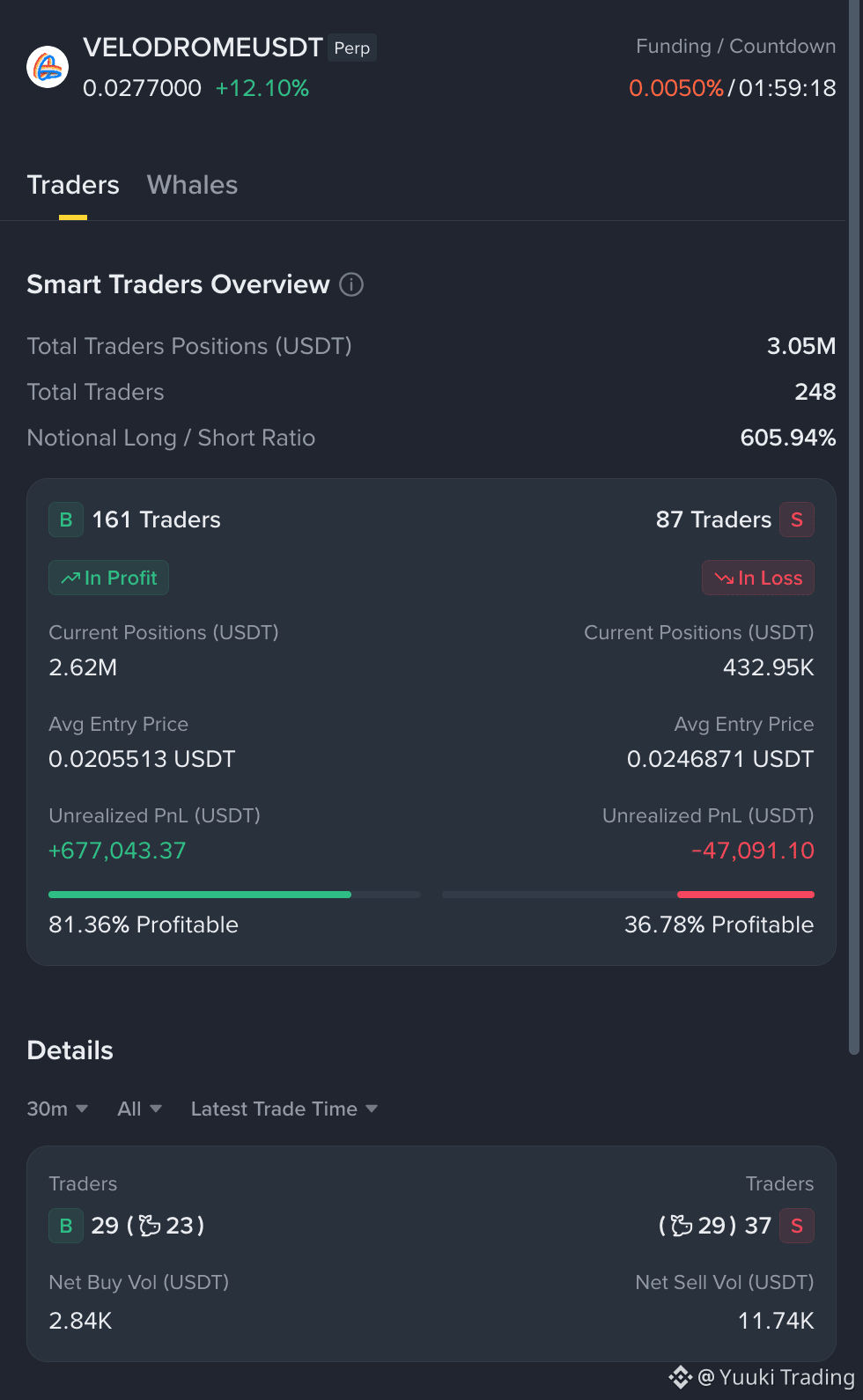Screen dimensions: 863x1400
Task: Select the Traders tab
Action: tap(73, 185)
